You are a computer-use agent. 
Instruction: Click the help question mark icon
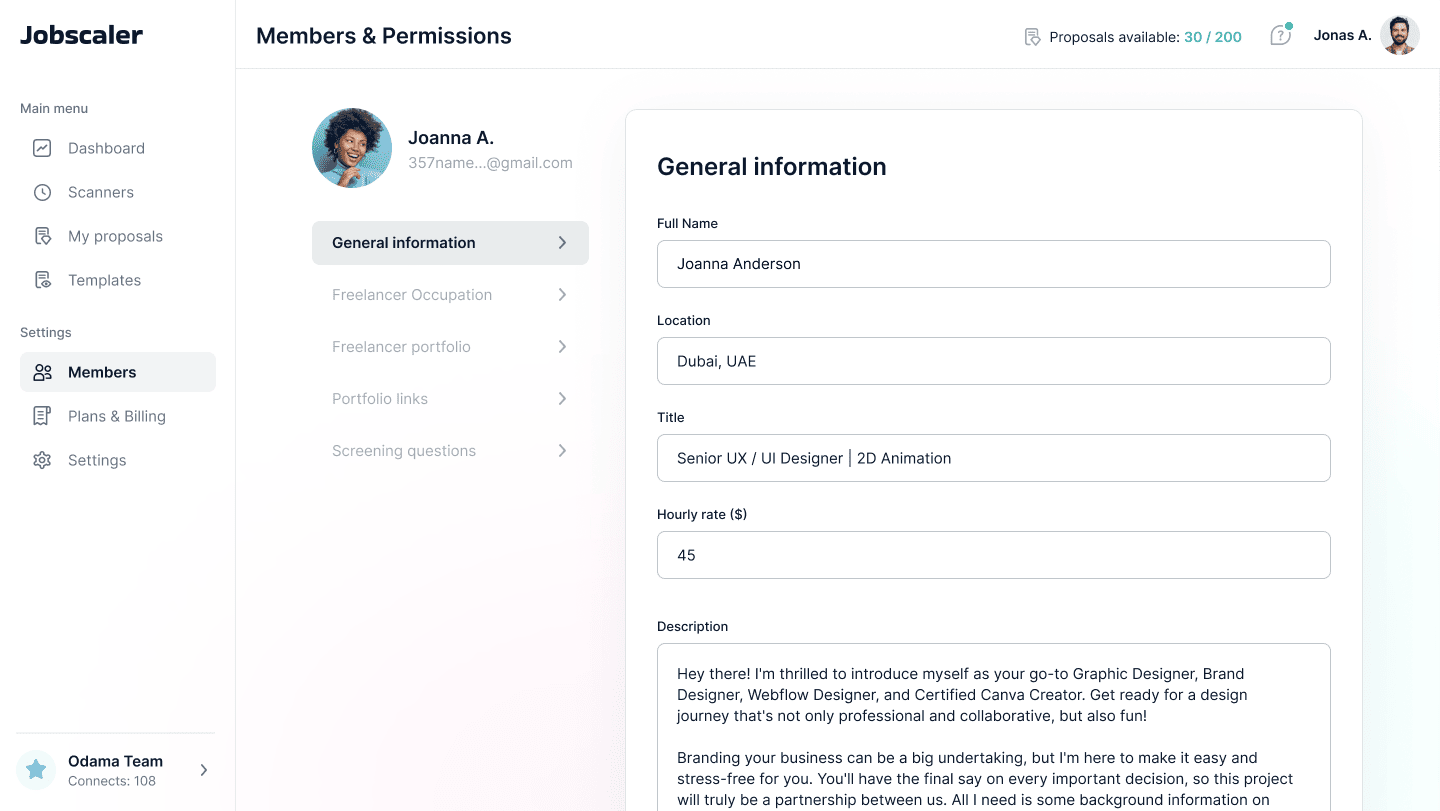1280,36
